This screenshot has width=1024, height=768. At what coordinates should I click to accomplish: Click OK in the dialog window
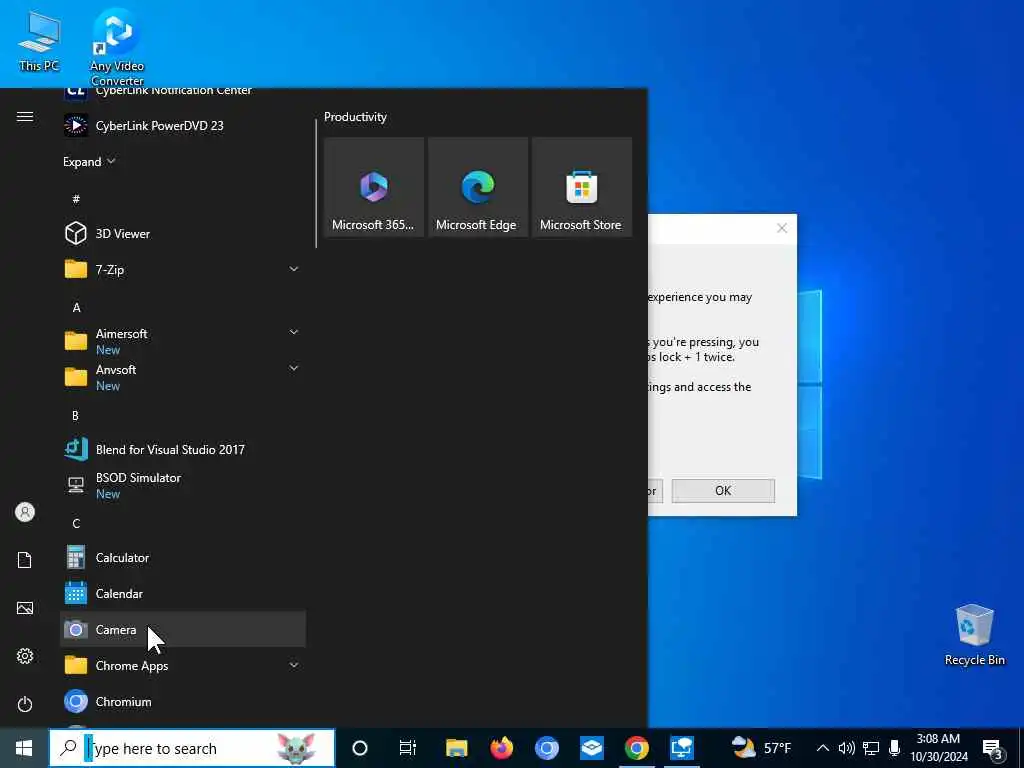point(723,490)
